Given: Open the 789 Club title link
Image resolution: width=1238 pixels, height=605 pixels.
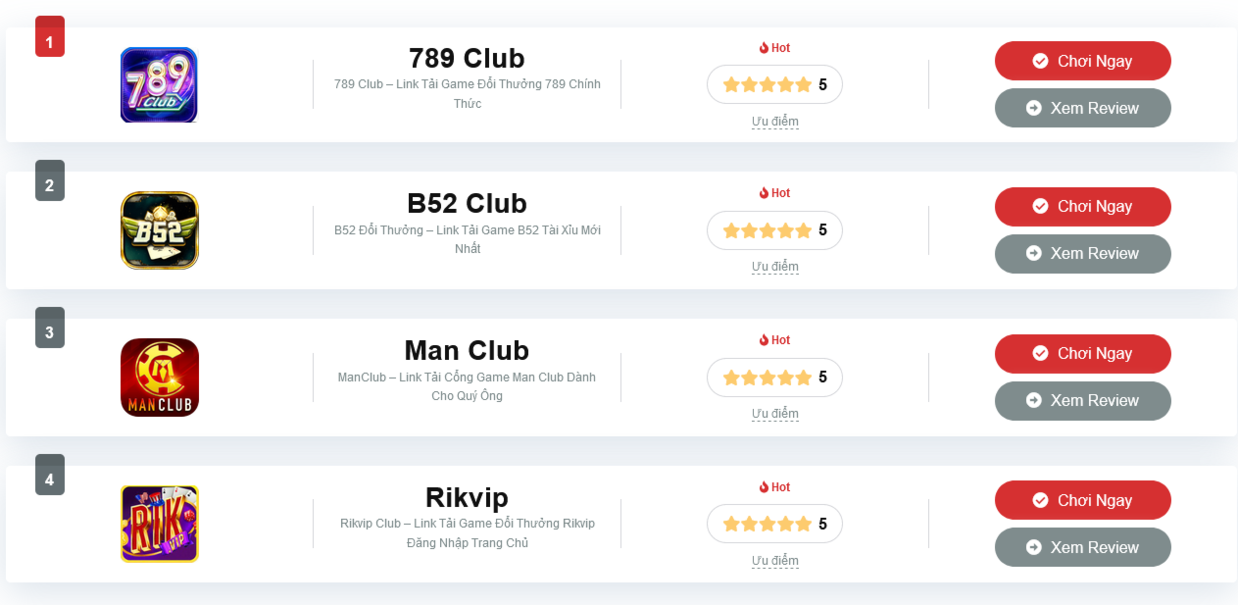Looking at the screenshot, I should (x=466, y=58).
